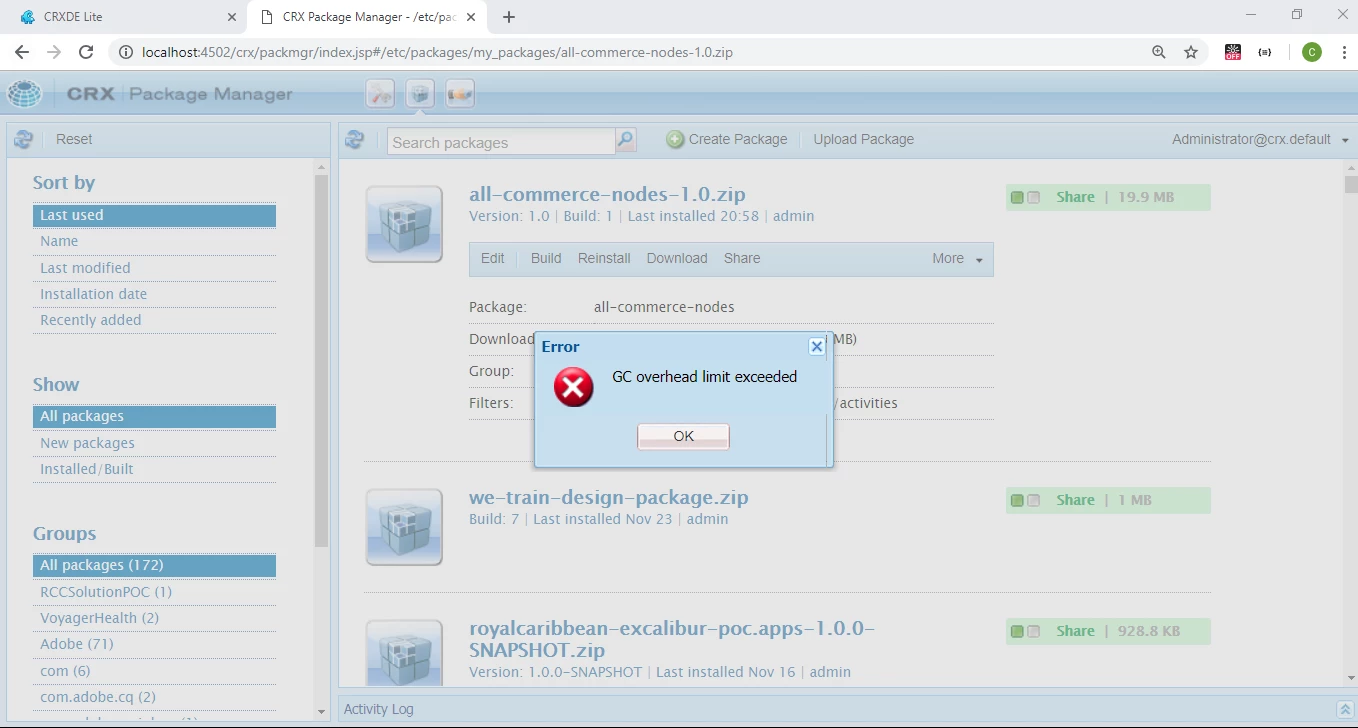1358x728 pixels.
Task: Toggle green status box of royalcaribbean package
Action: pyautogui.click(x=1017, y=632)
